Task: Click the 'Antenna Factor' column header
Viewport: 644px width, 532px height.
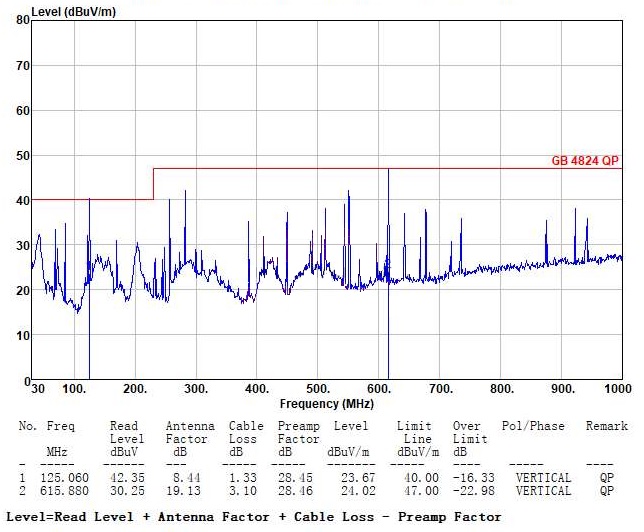Action: tap(190, 433)
